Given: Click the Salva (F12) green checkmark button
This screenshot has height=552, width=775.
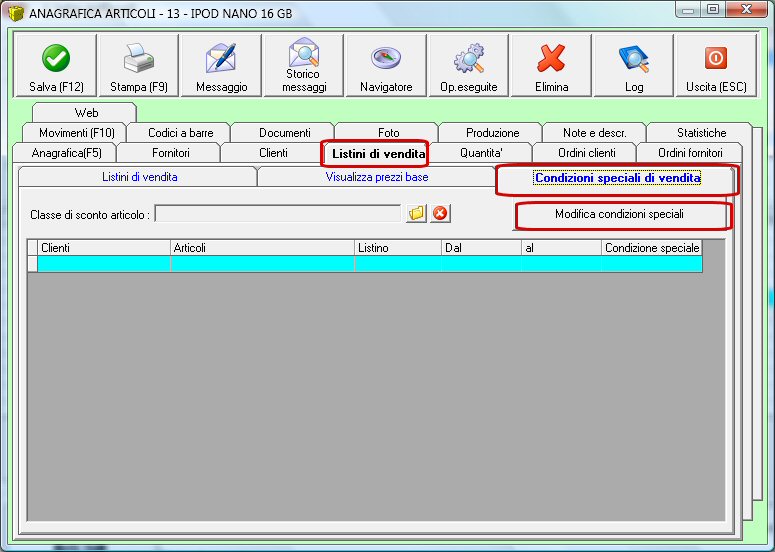Looking at the screenshot, I should pyautogui.click(x=55, y=65).
